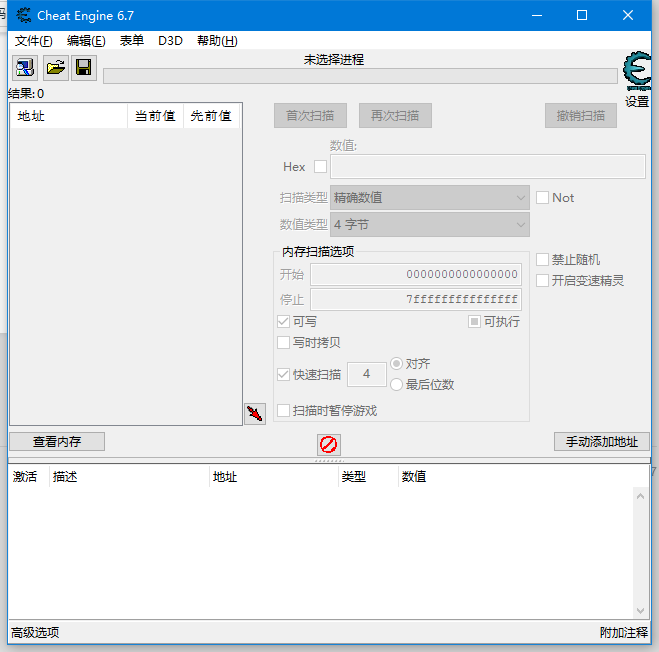Open 高级选项 at bottom left

pyautogui.click(x=35, y=632)
